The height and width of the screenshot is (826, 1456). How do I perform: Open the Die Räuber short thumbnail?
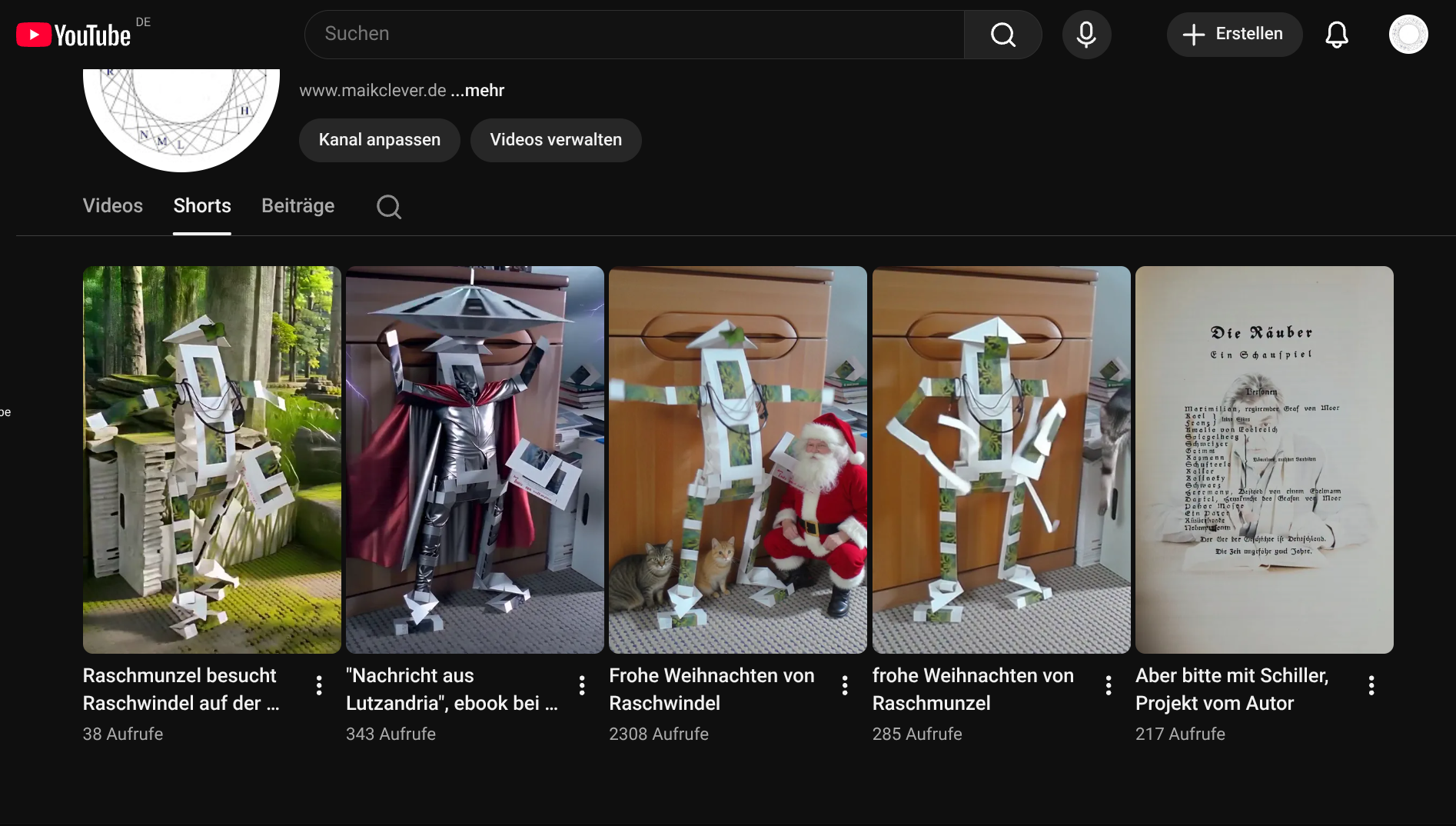pyautogui.click(x=1264, y=459)
